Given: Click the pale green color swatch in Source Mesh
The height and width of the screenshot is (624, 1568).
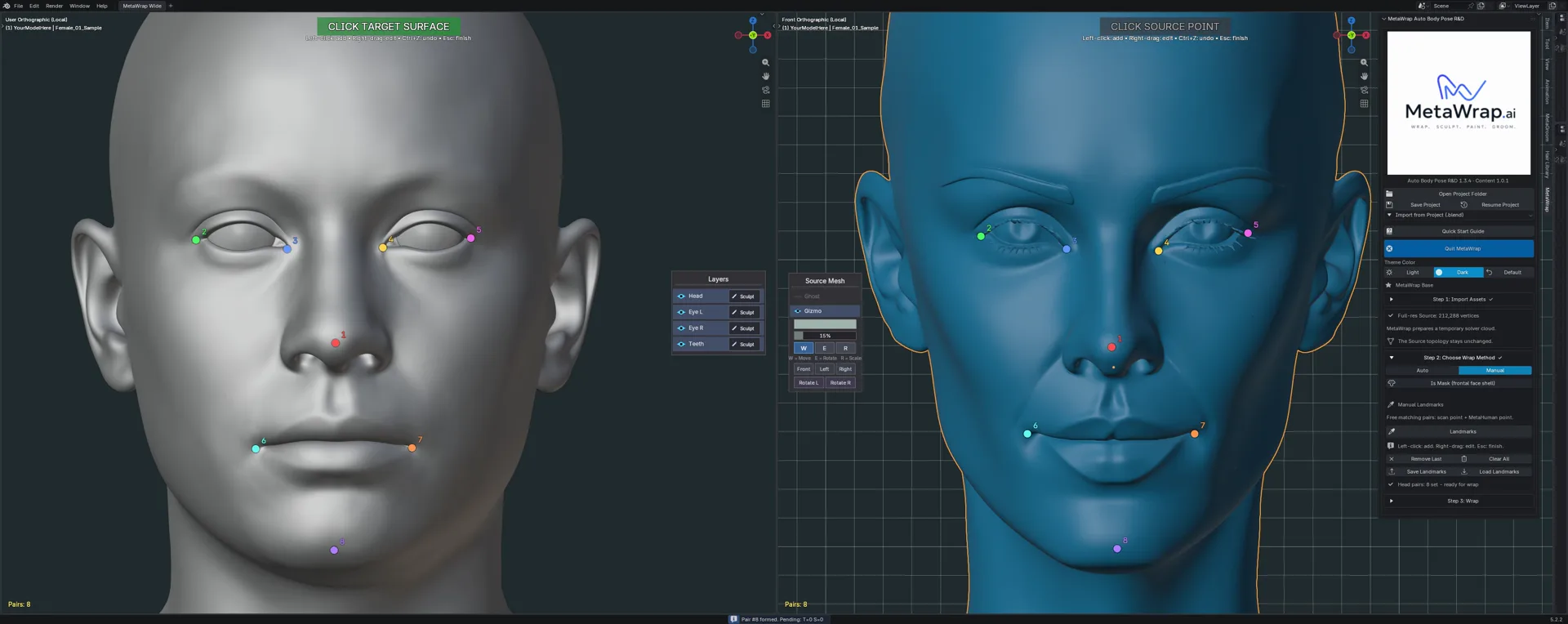Looking at the screenshot, I should click(x=825, y=324).
